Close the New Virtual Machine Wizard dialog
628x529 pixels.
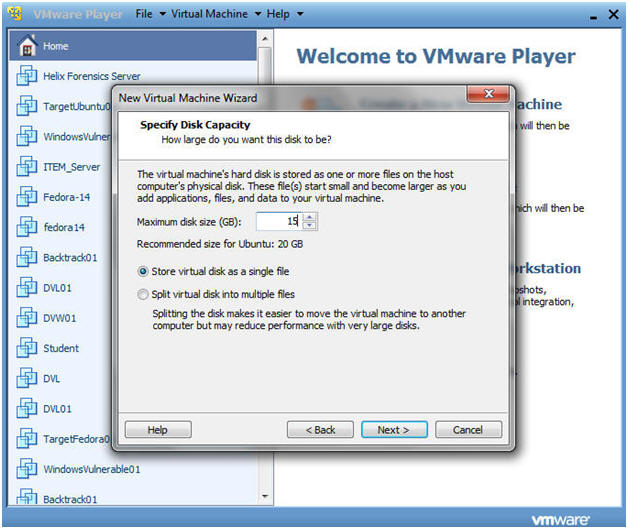488,94
